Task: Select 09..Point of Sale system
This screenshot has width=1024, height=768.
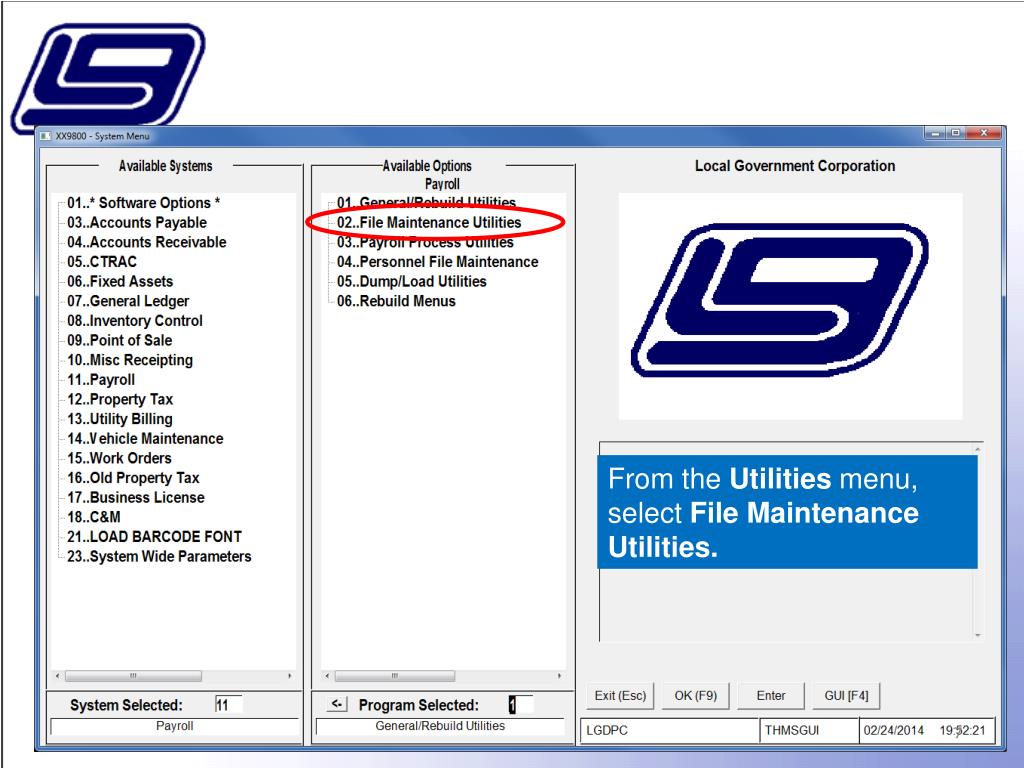Action: [x=120, y=340]
